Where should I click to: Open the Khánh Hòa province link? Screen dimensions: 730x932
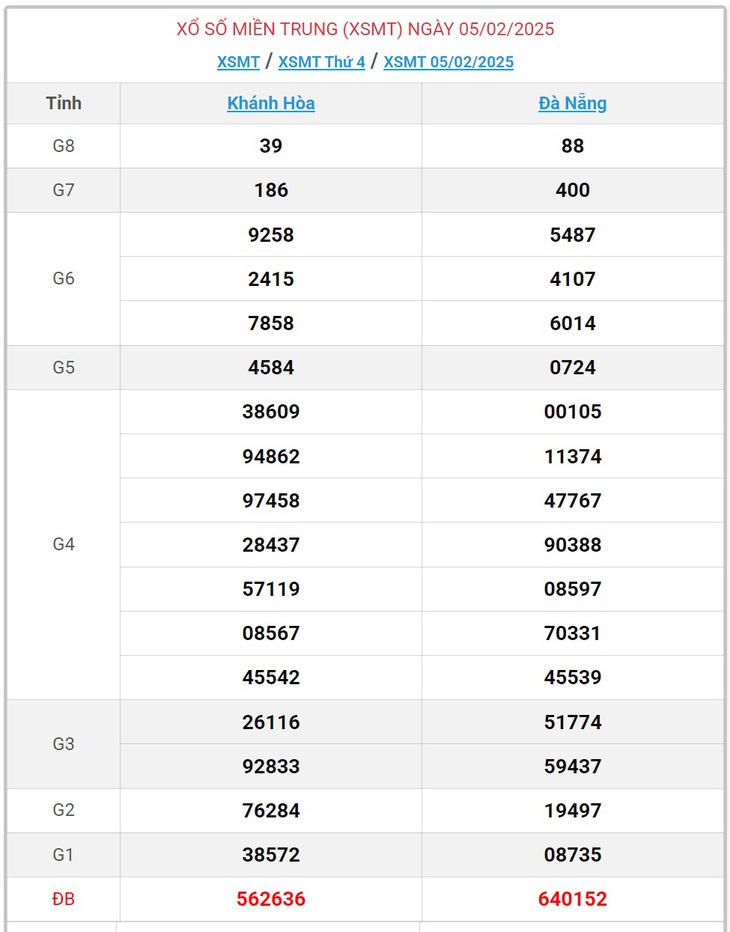(271, 103)
